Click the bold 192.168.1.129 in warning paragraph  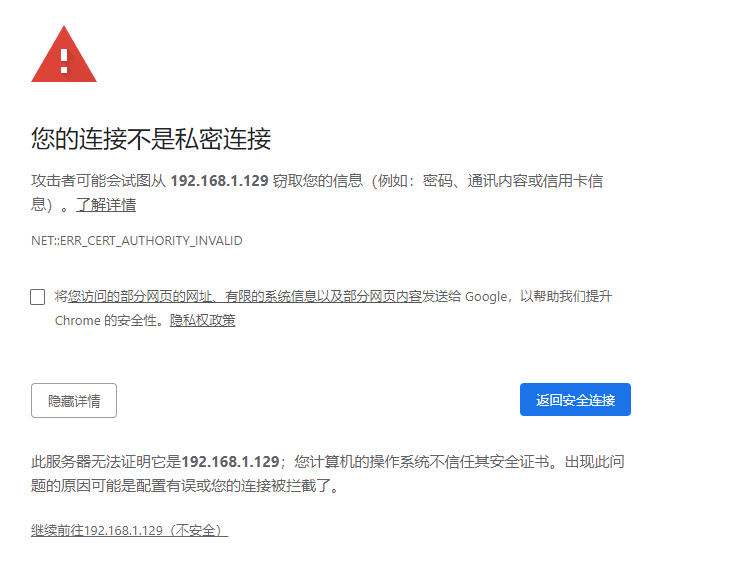[x=219, y=181]
